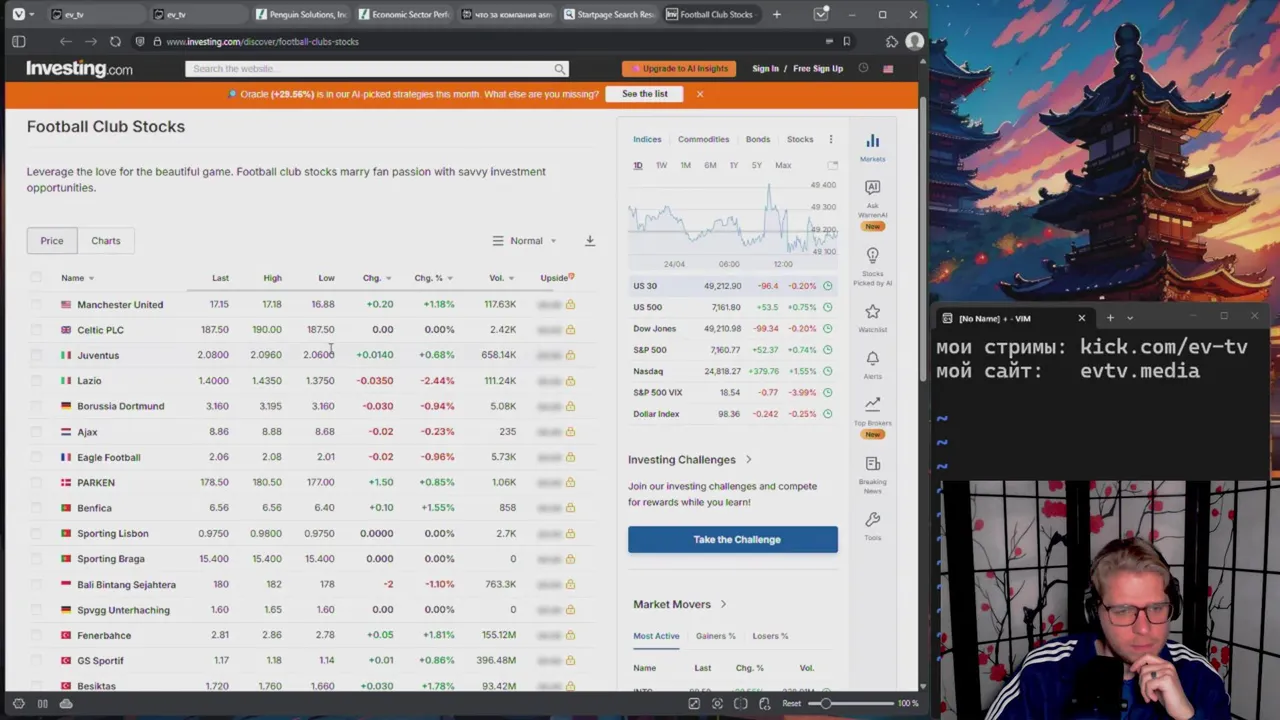Sort table by Name column arrow

(x=91, y=278)
